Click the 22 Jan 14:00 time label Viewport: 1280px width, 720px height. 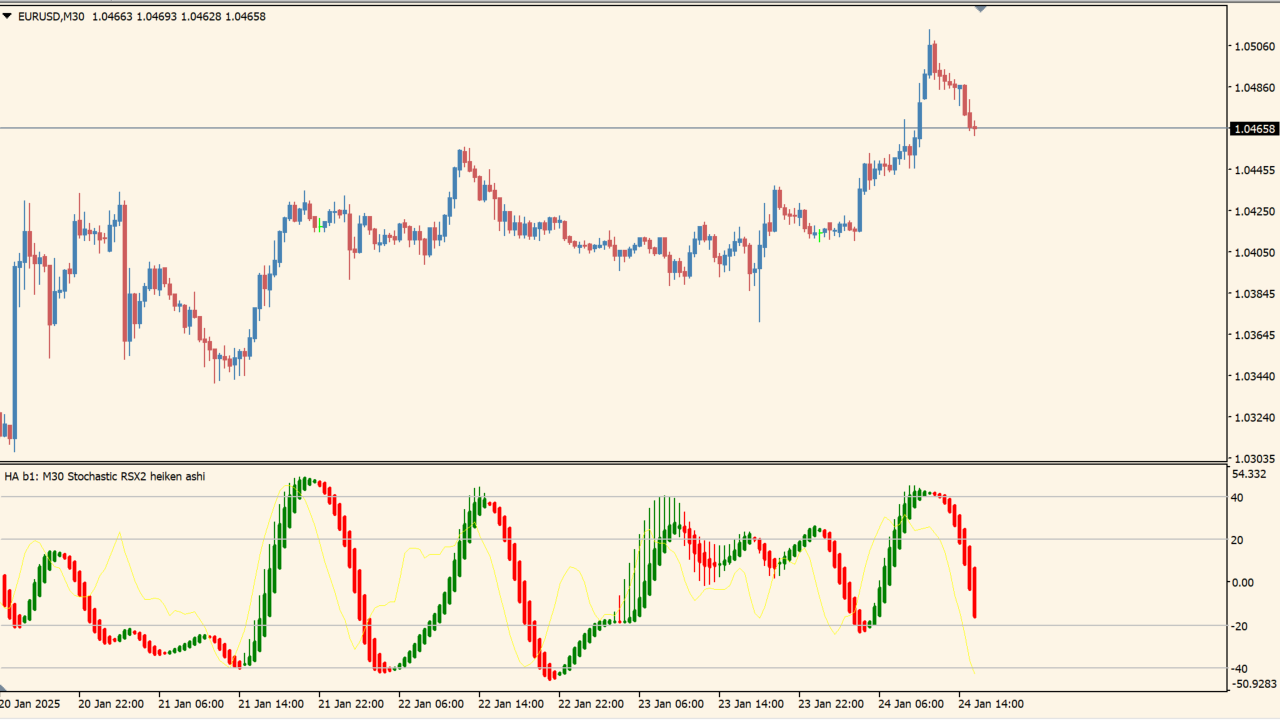511,704
